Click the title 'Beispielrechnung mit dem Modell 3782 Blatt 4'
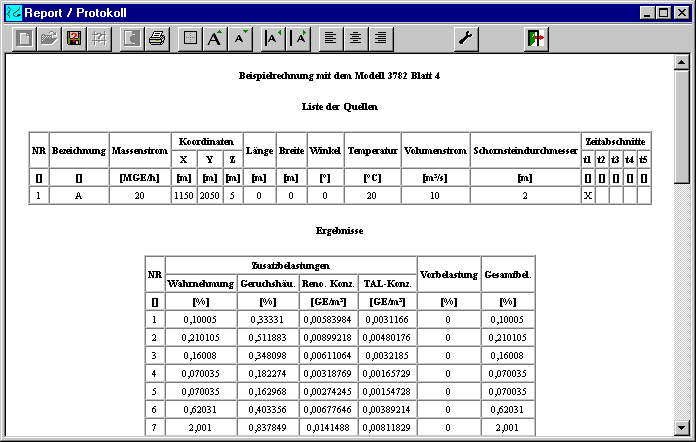 click(339, 75)
